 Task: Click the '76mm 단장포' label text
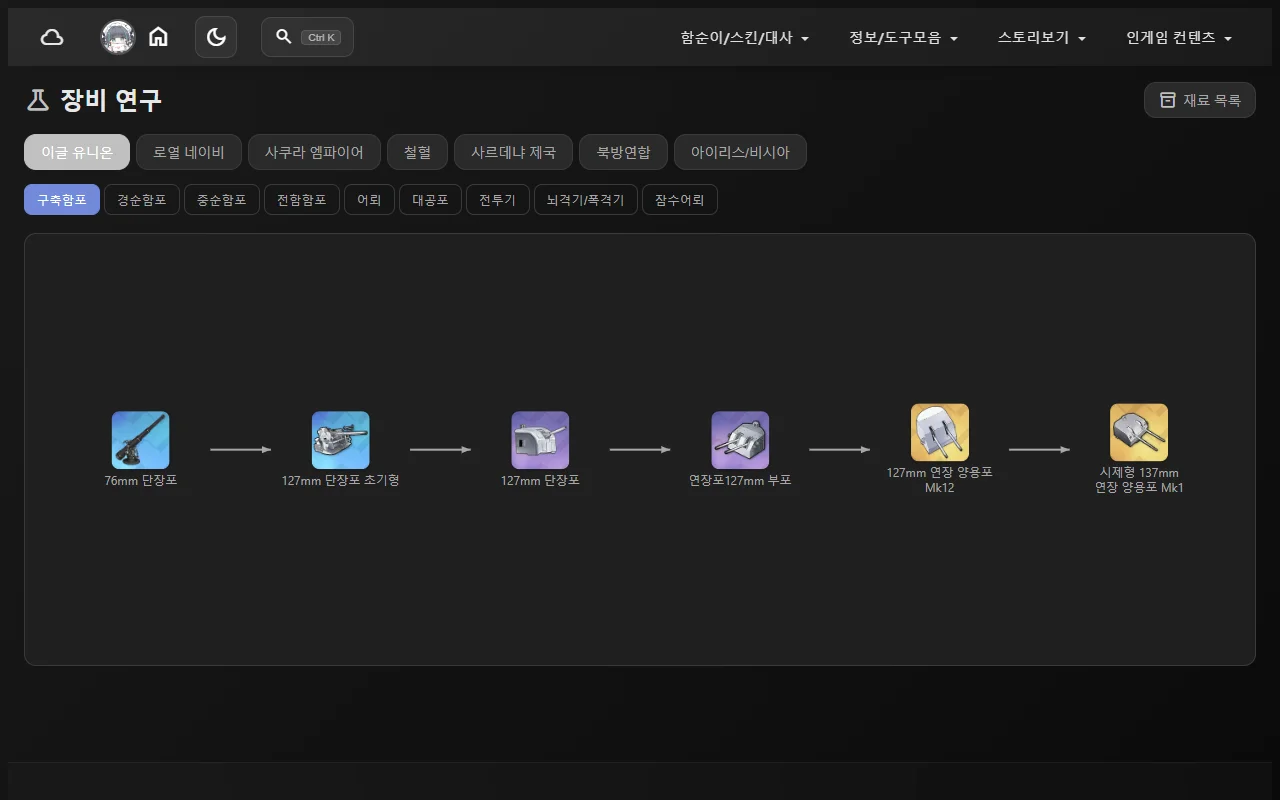(140, 481)
